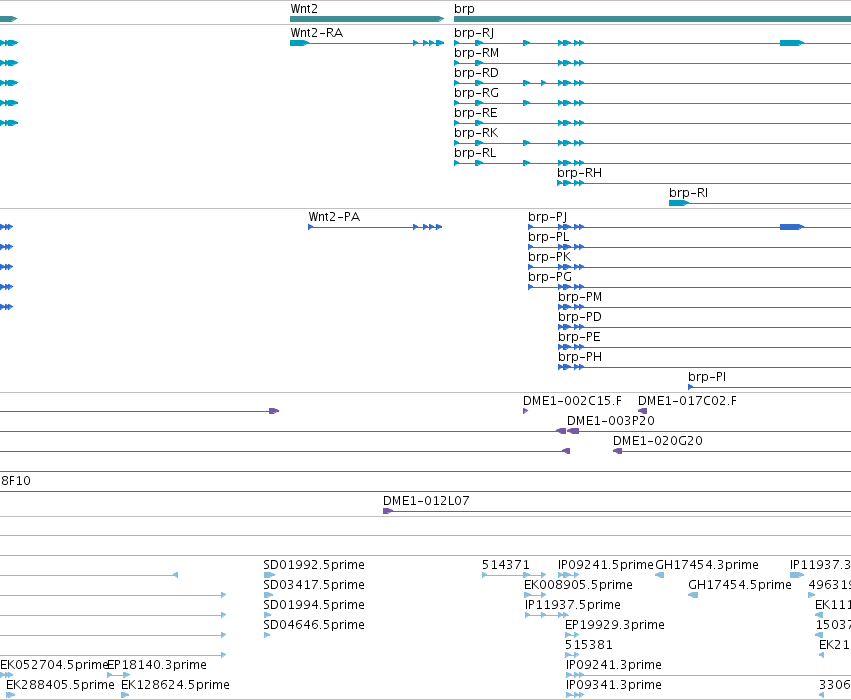
Task: Click the DME1-012L07 start marker
Action: (x=388, y=511)
